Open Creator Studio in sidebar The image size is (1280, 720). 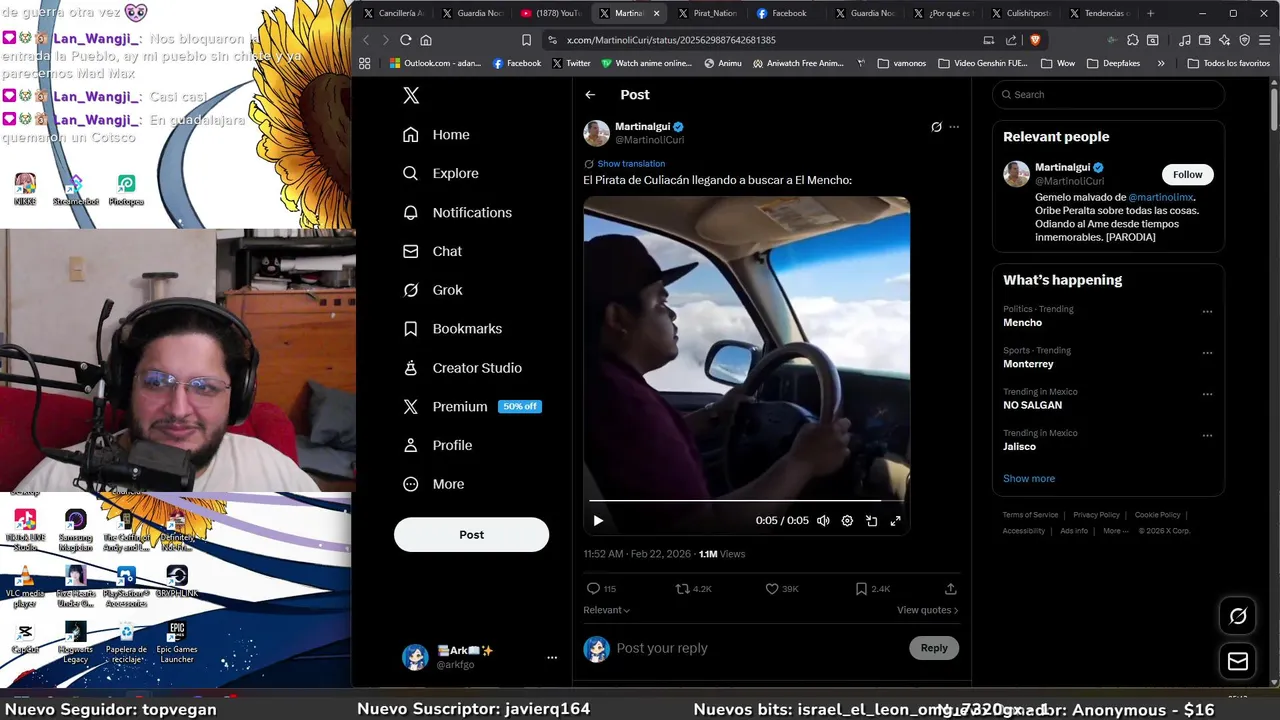click(x=462, y=368)
